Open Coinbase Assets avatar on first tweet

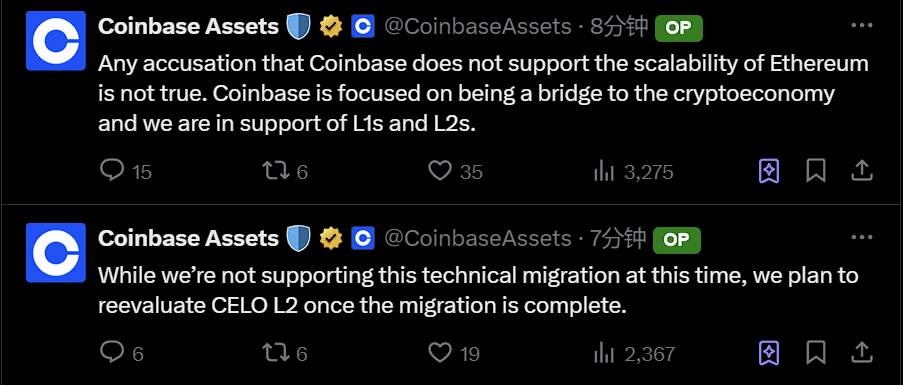pos(56,40)
